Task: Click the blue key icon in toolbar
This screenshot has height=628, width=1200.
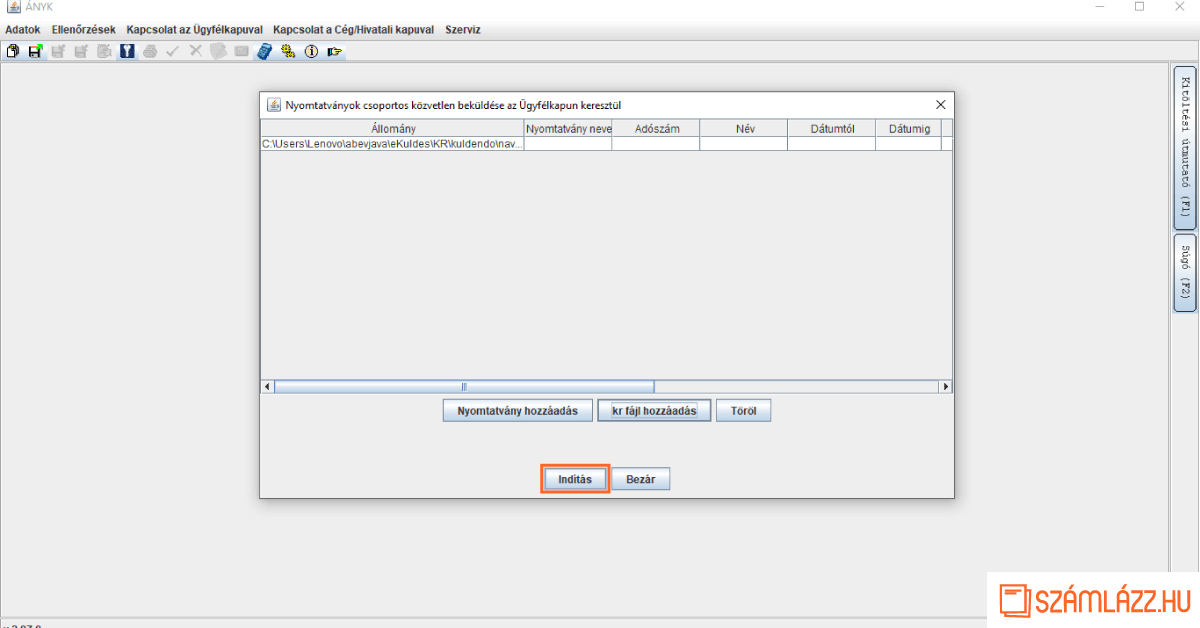Action: (x=127, y=51)
